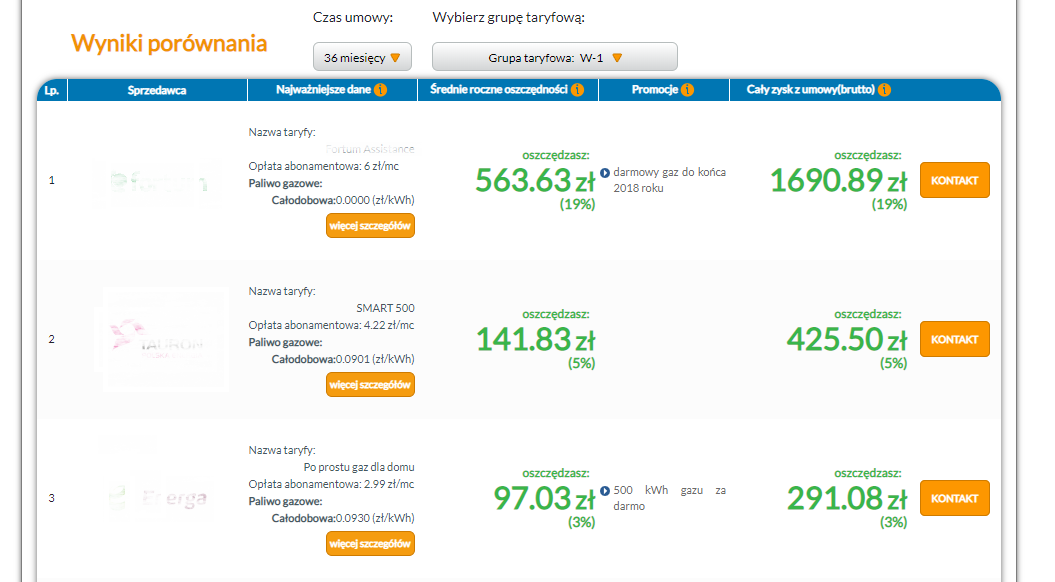The height and width of the screenshot is (582, 1055).
Task: Click KONTAKT button for Fortum offer
Action: point(954,180)
